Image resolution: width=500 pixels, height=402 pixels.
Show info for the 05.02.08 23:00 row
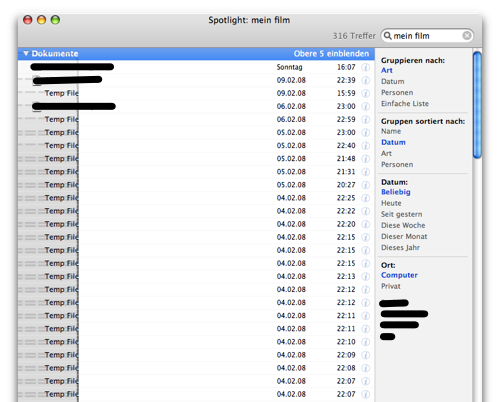click(x=366, y=133)
